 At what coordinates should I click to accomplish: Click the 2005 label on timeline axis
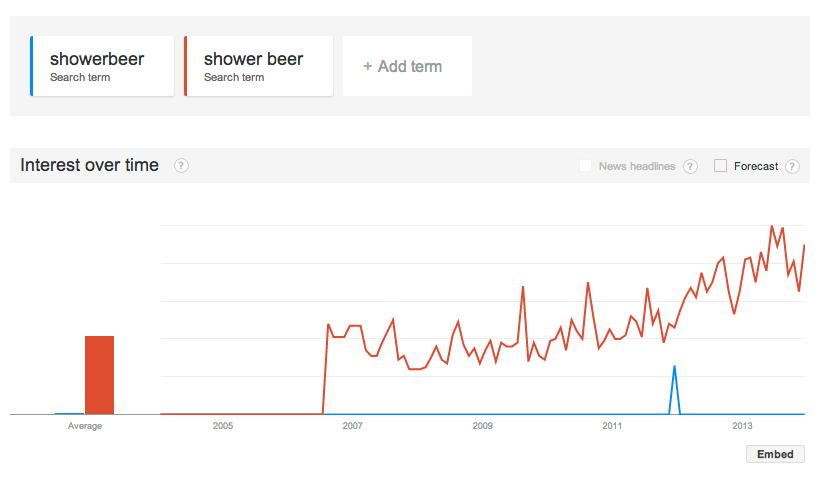223,426
